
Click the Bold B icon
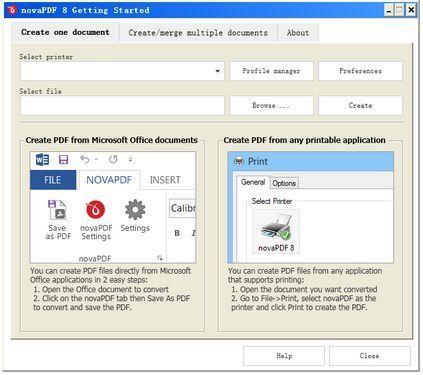tap(177, 233)
